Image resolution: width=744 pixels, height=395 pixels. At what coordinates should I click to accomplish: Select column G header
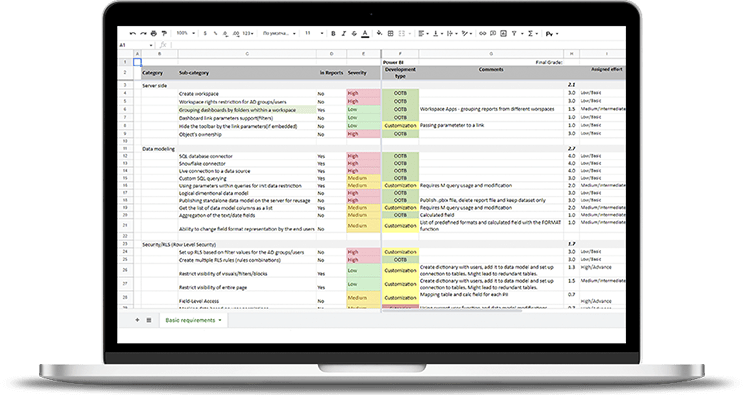point(491,54)
